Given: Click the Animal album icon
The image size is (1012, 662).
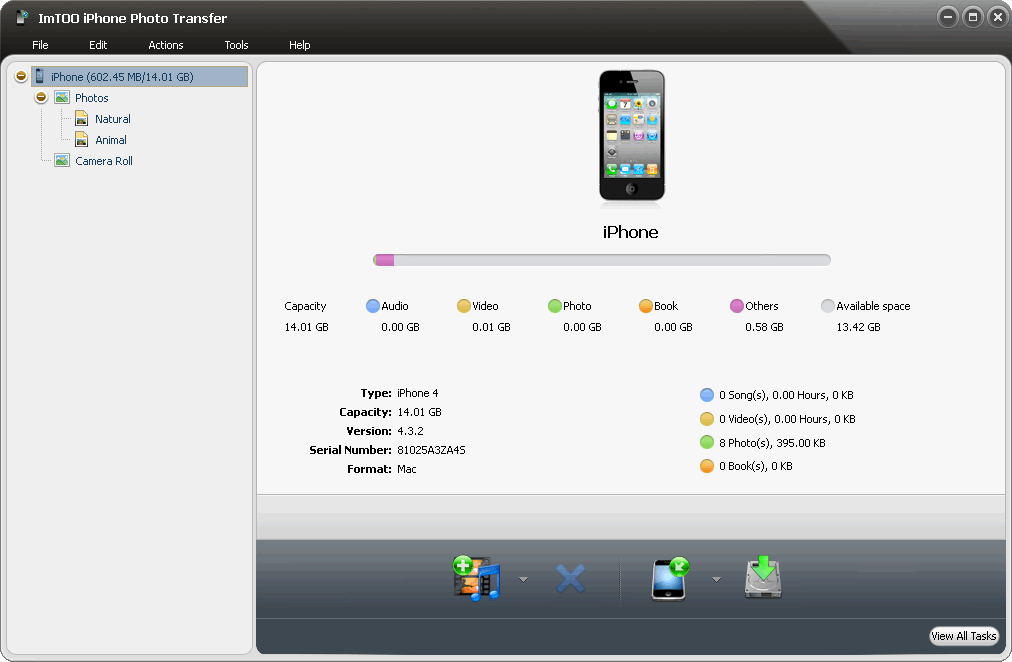Looking at the screenshot, I should [81, 139].
